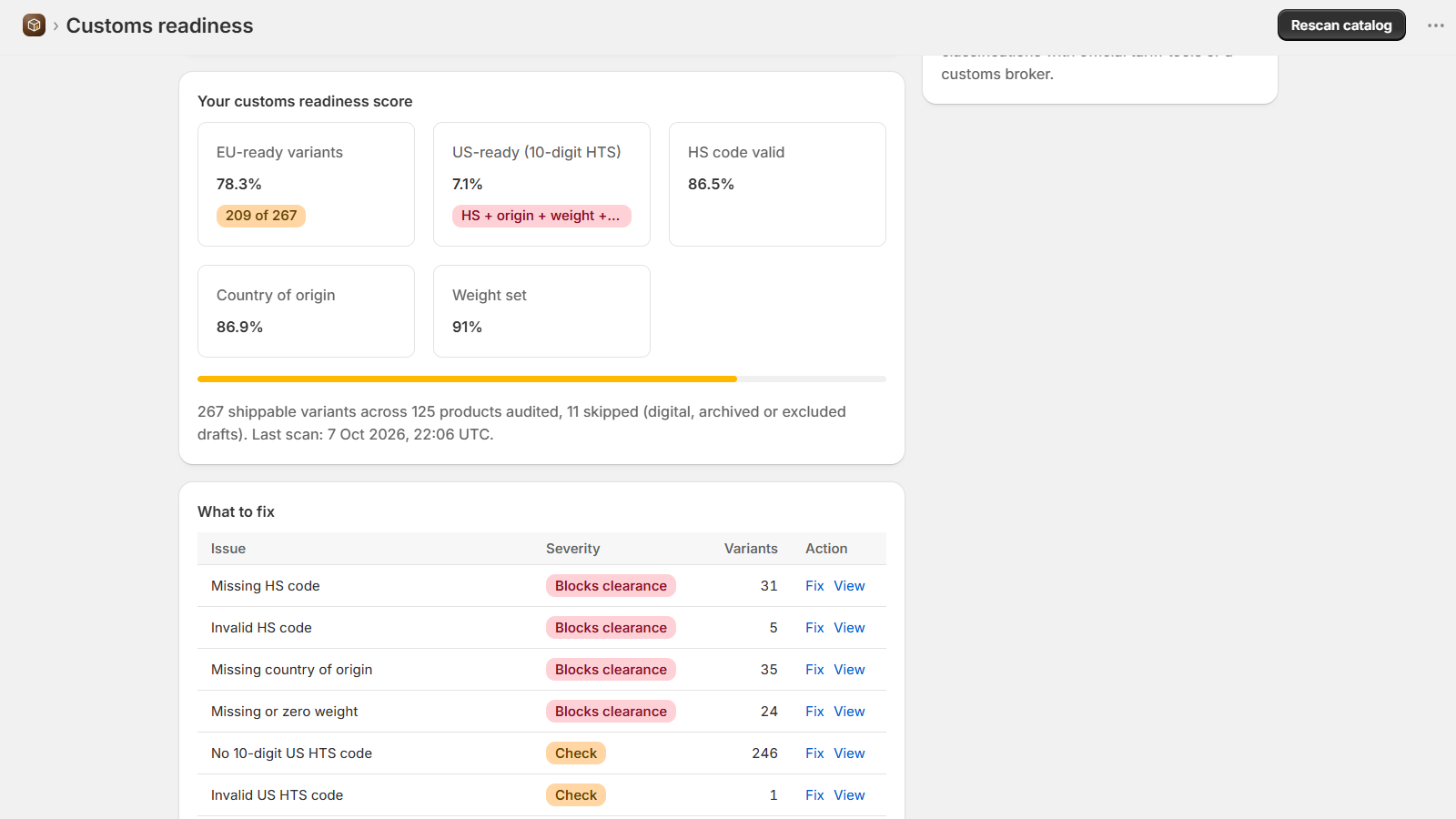Click the app box icon in header

tap(35, 25)
